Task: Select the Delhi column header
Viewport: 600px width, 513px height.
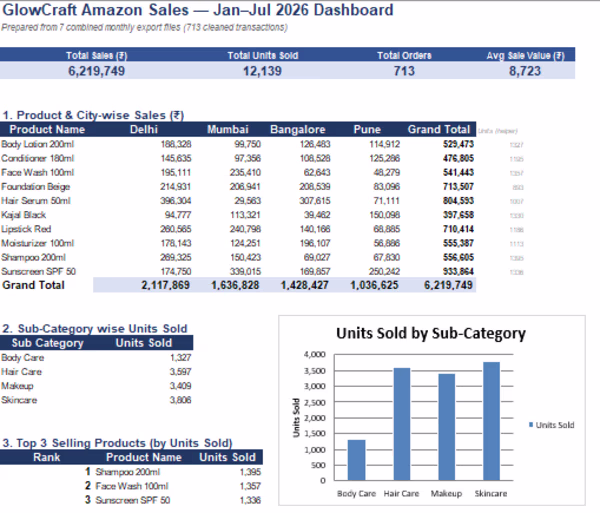Action: (144, 129)
